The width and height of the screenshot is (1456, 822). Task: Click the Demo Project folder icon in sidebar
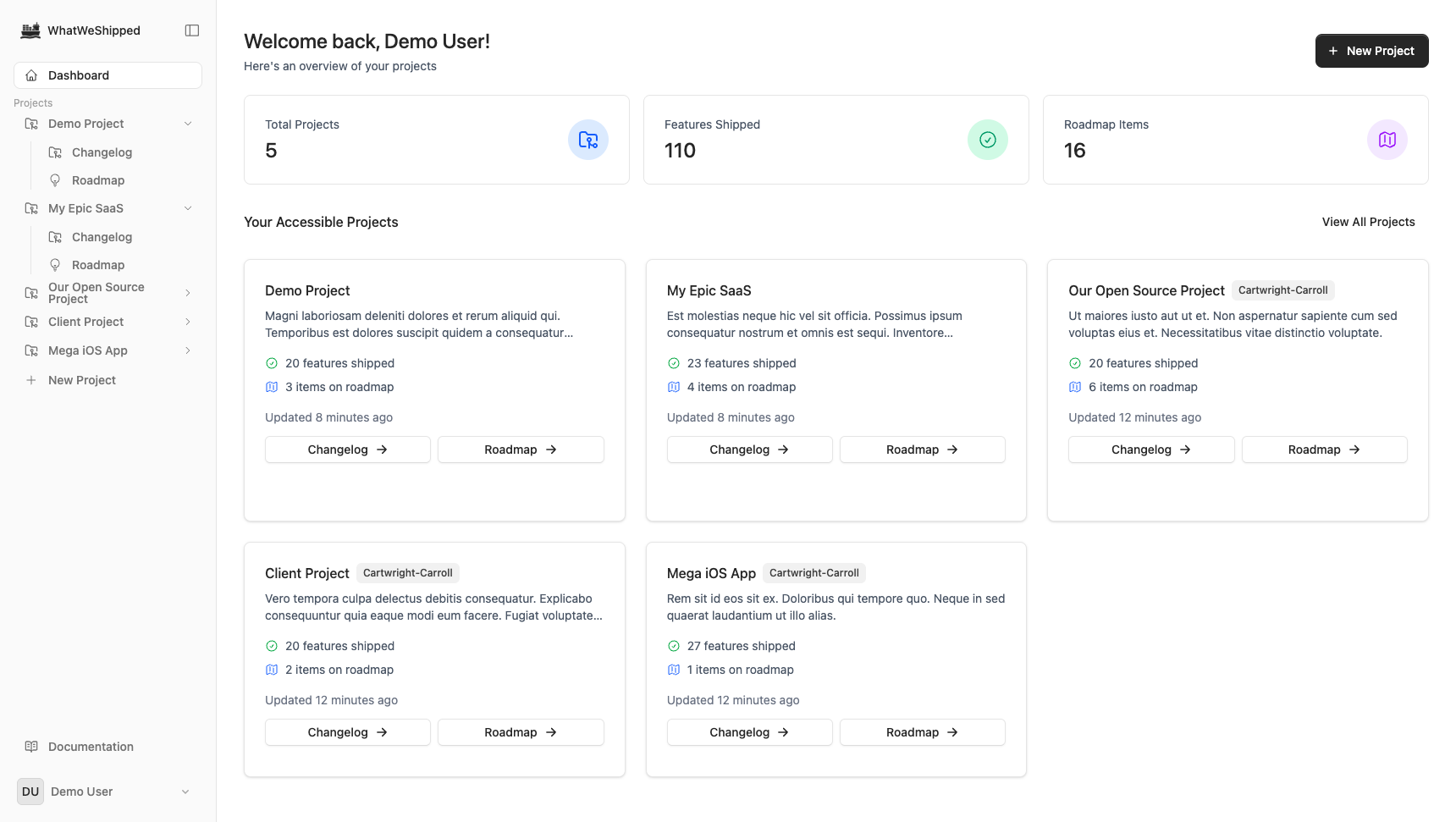(31, 124)
